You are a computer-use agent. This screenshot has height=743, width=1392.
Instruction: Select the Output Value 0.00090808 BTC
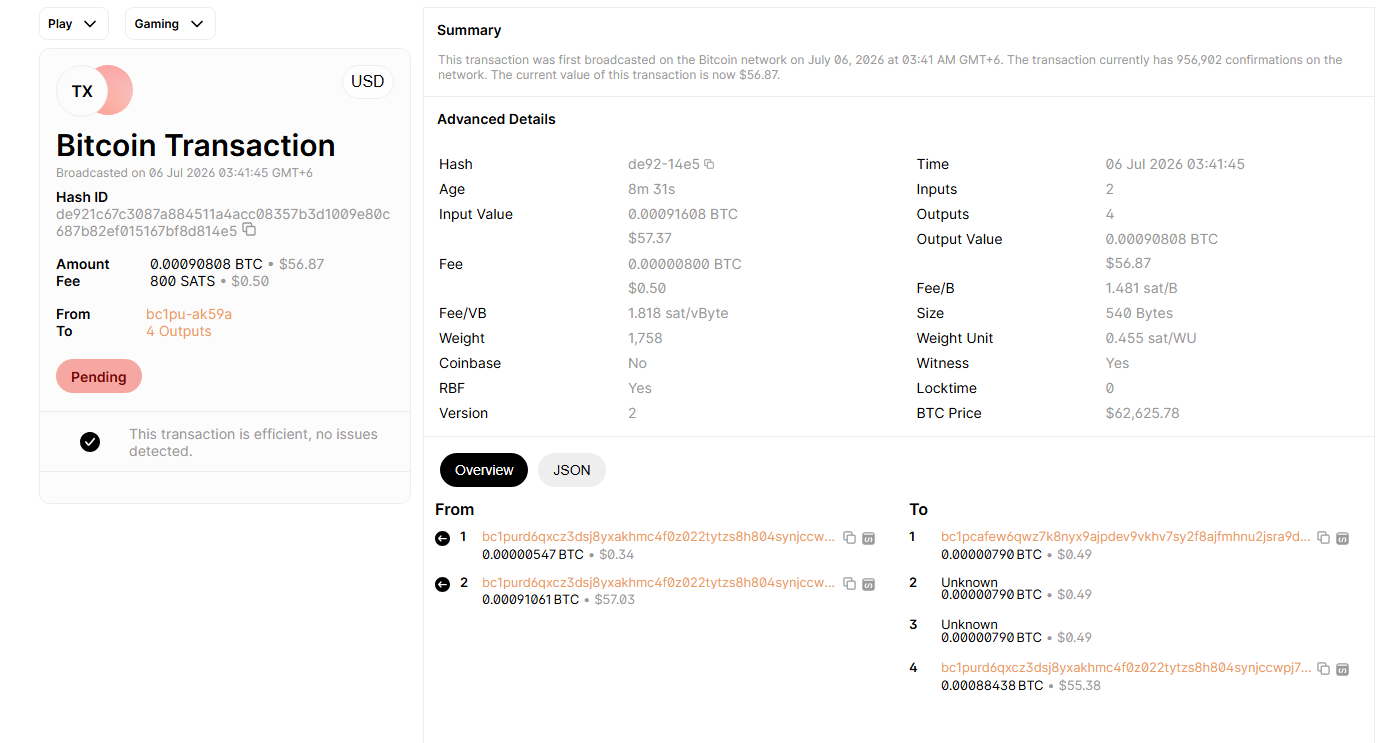pyautogui.click(x=1162, y=239)
